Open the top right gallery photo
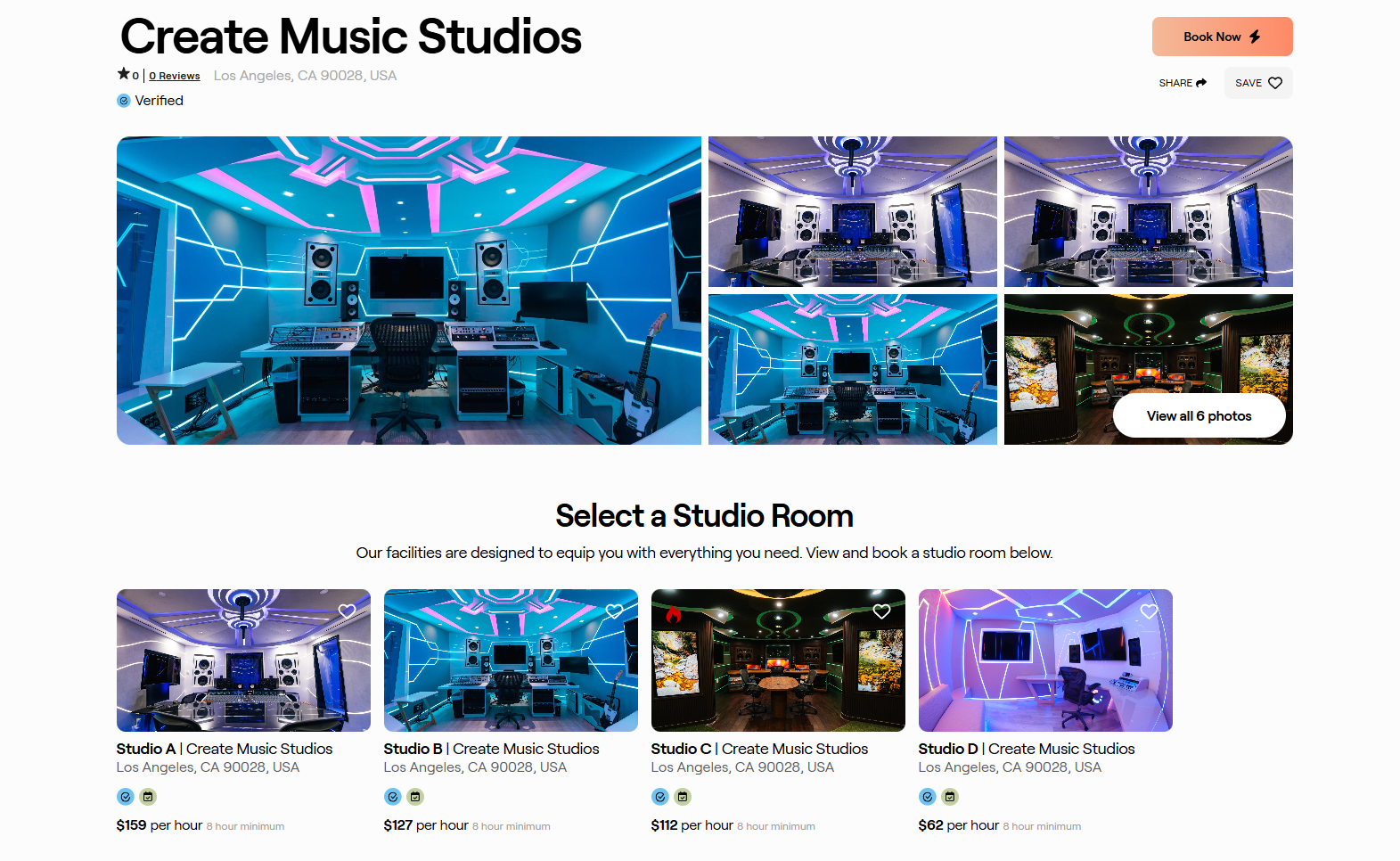Viewport: 1400px width, 861px height. coord(1149,211)
